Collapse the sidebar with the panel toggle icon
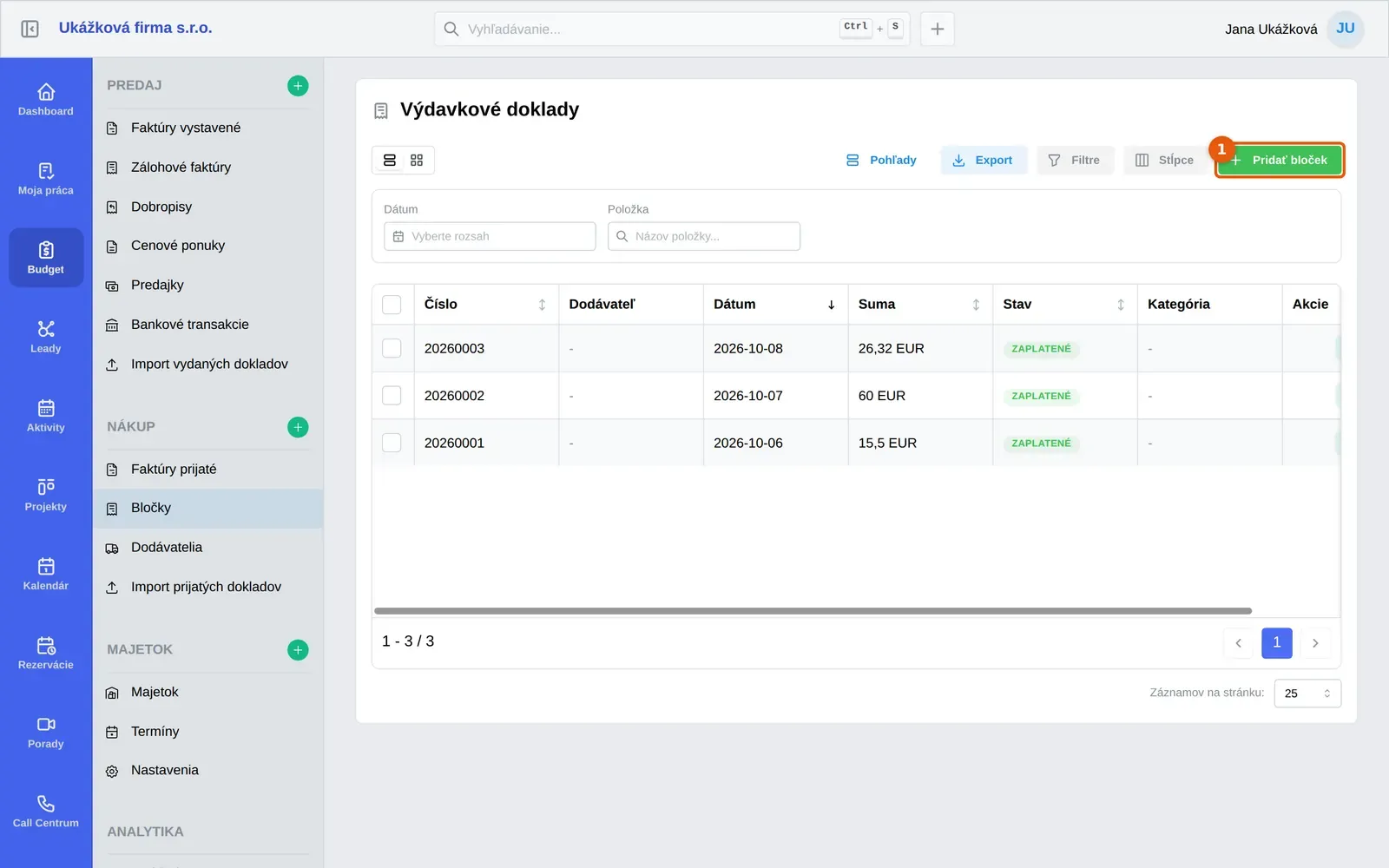The height and width of the screenshot is (868, 1389). (30, 29)
